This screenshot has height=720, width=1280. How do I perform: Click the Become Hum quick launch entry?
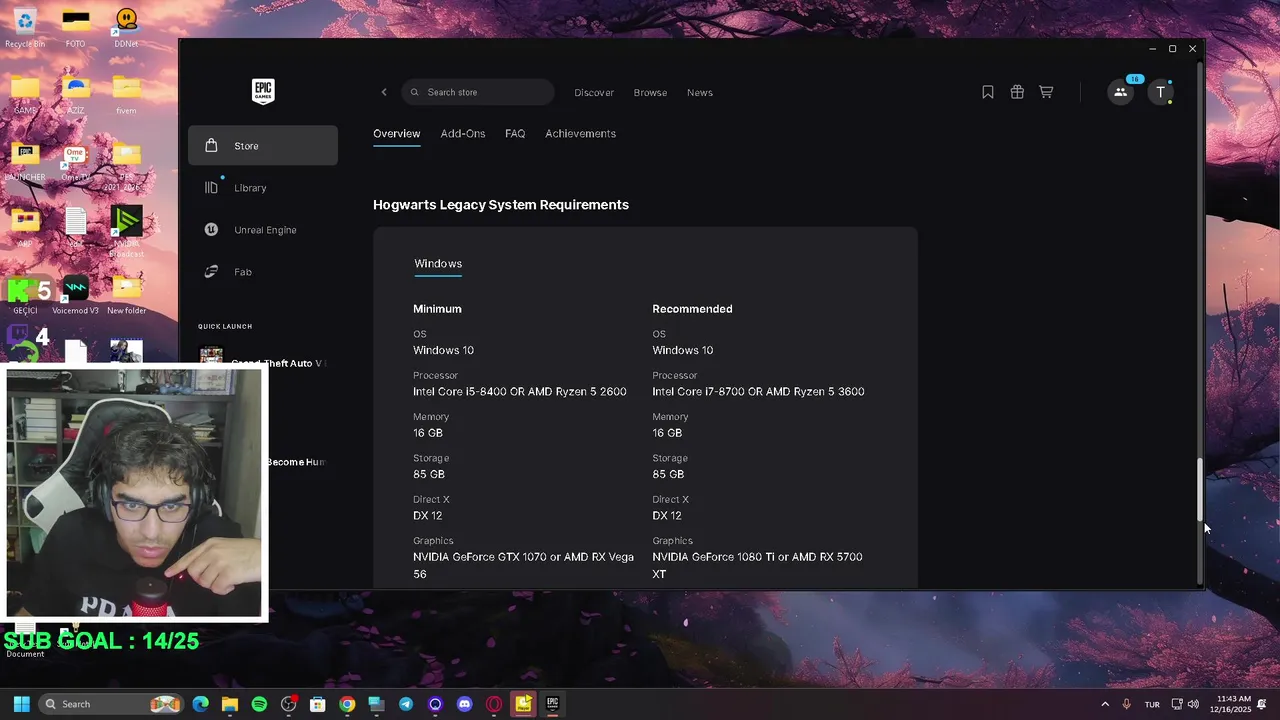(296, 462)
